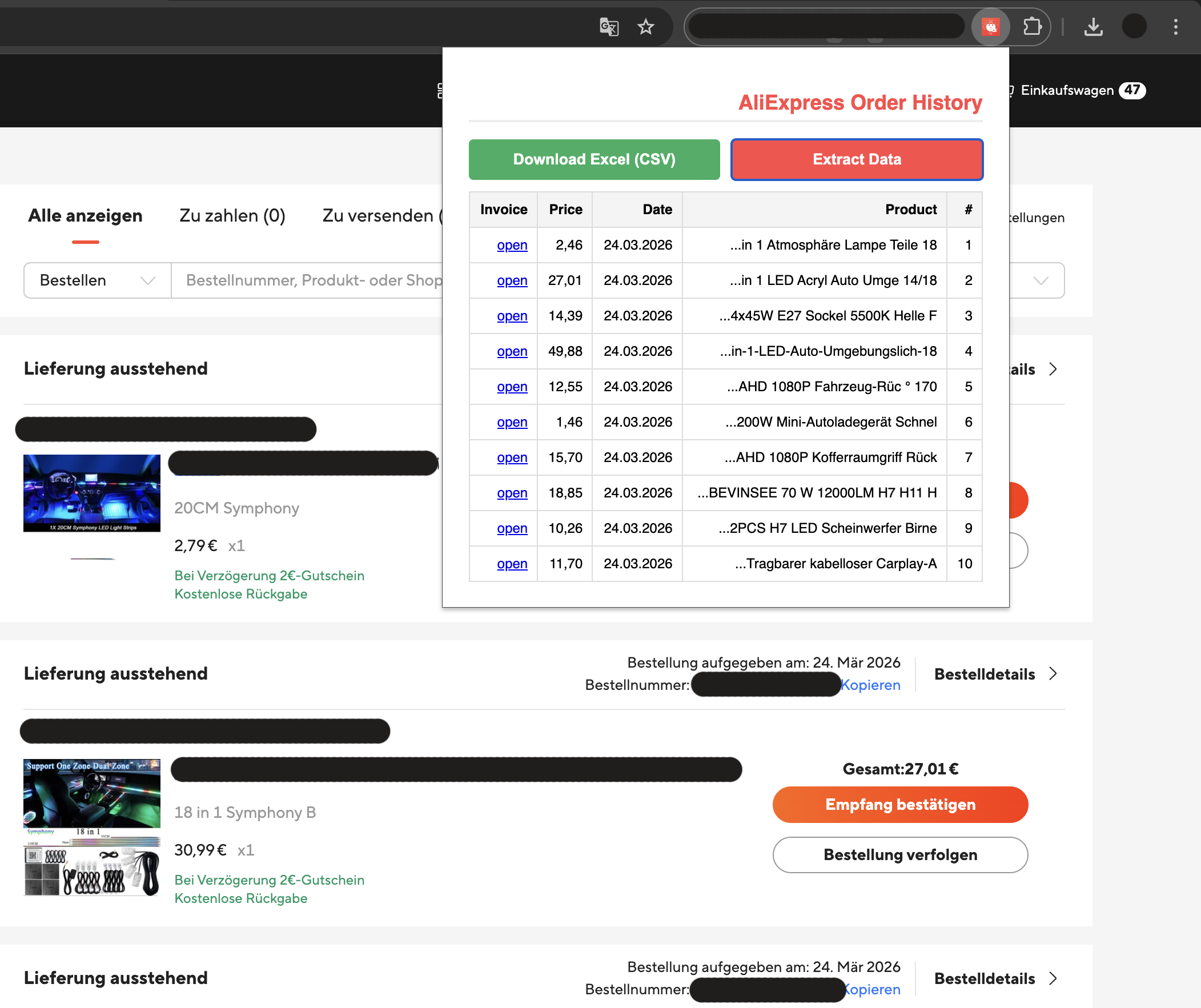
Task: Expand the filter chevron right of the search bar
Action: tap(1041, 280)
